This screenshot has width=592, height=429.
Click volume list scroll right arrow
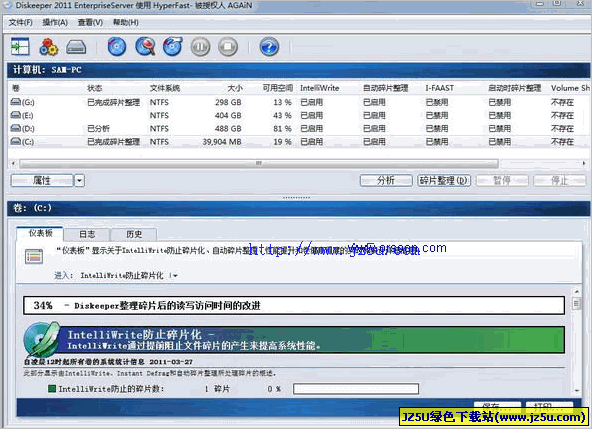(584, 164)
